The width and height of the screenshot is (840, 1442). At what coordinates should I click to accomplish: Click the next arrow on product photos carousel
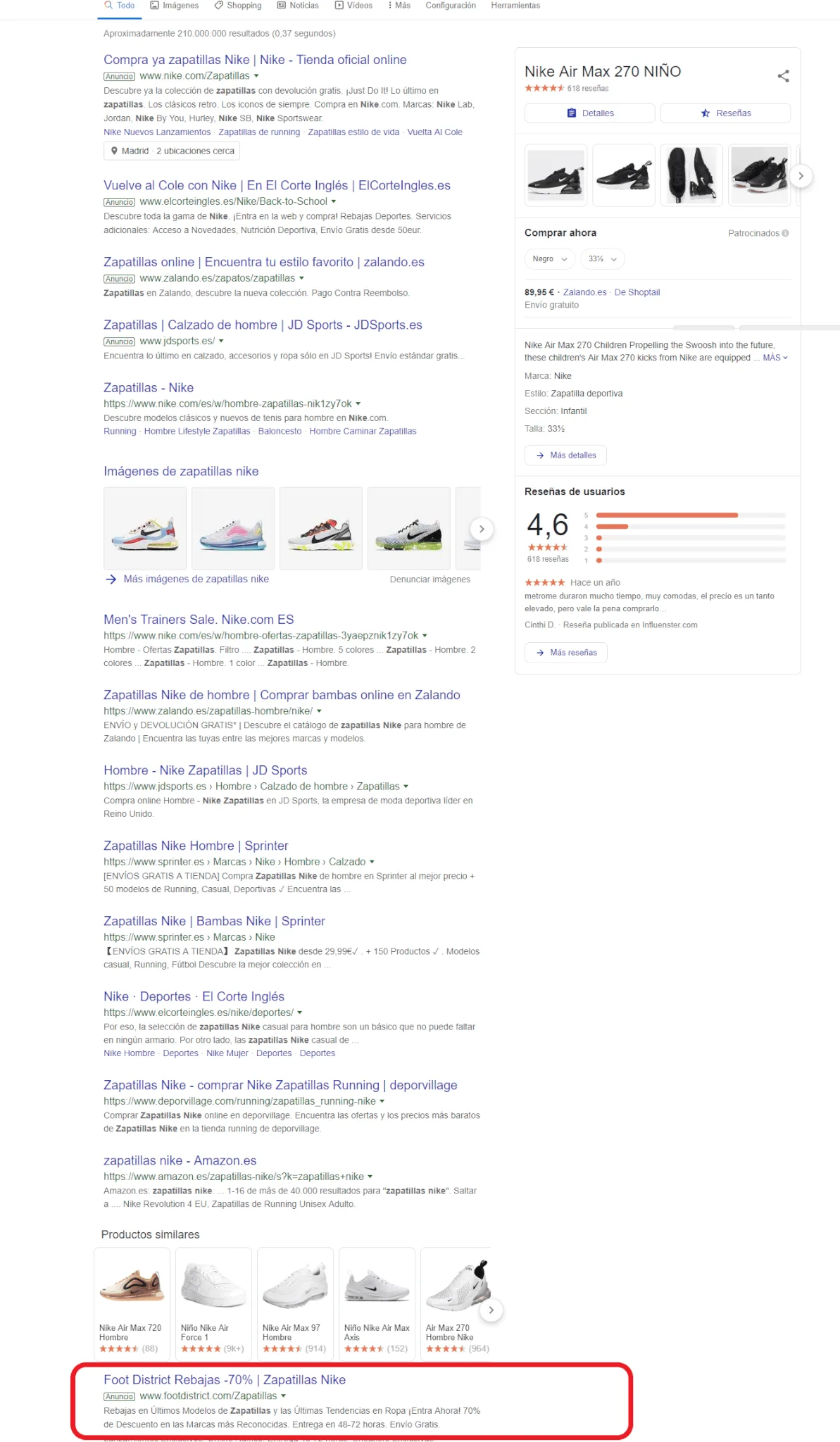[x=801, y=176]
